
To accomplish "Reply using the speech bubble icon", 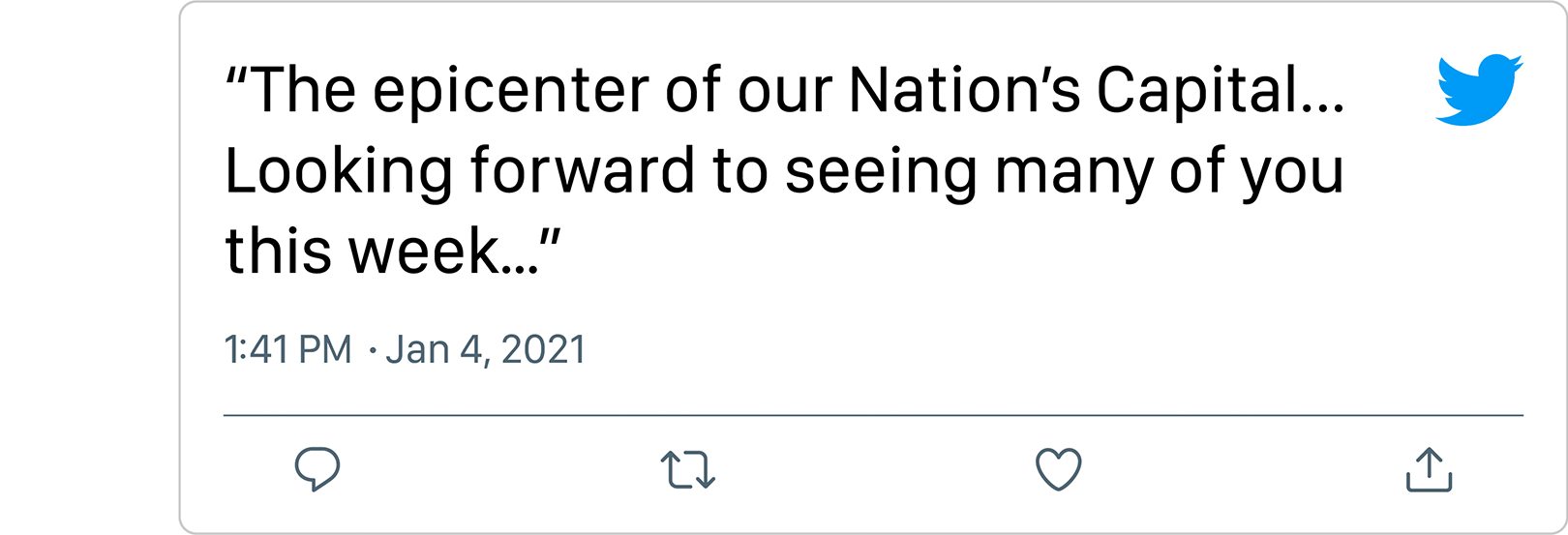I will pos(317,469).
